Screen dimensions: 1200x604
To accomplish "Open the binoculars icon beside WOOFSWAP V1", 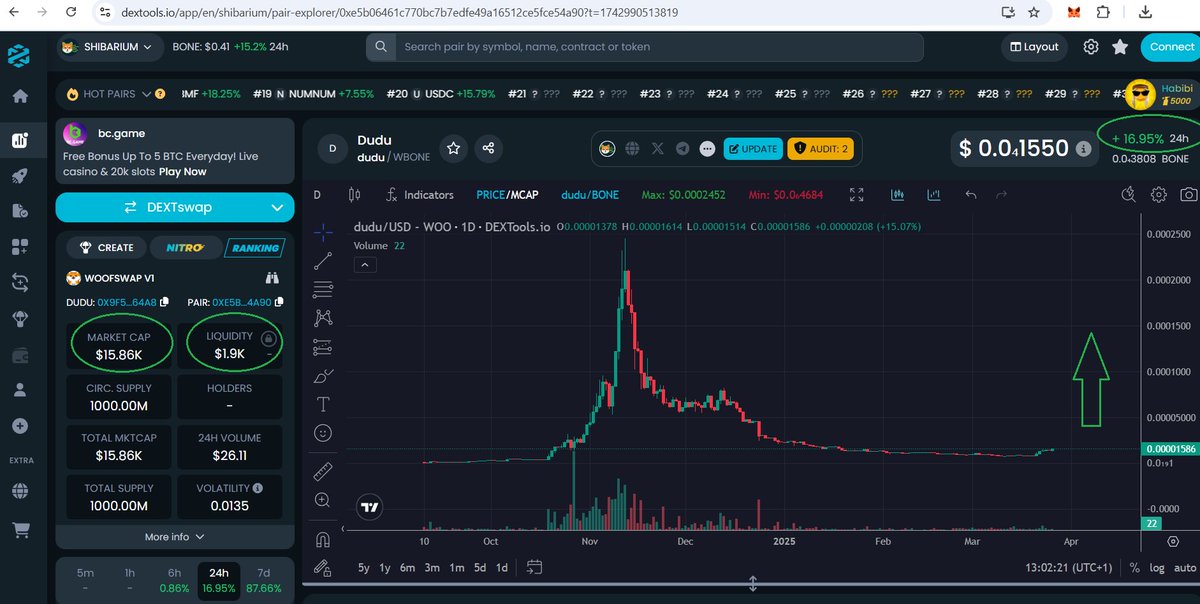I will tap(271, 278).
